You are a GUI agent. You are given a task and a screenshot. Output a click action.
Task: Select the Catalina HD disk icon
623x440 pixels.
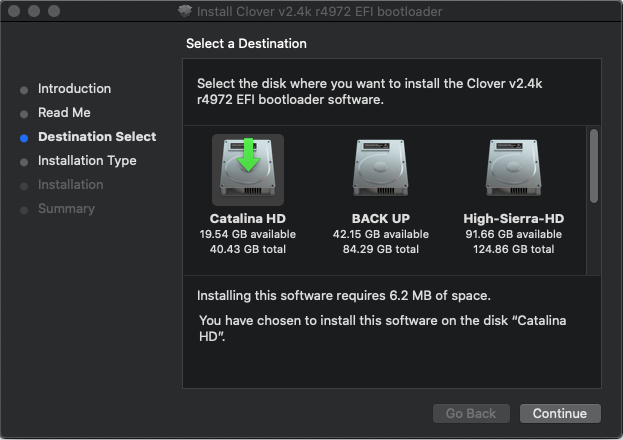(248, 168)
